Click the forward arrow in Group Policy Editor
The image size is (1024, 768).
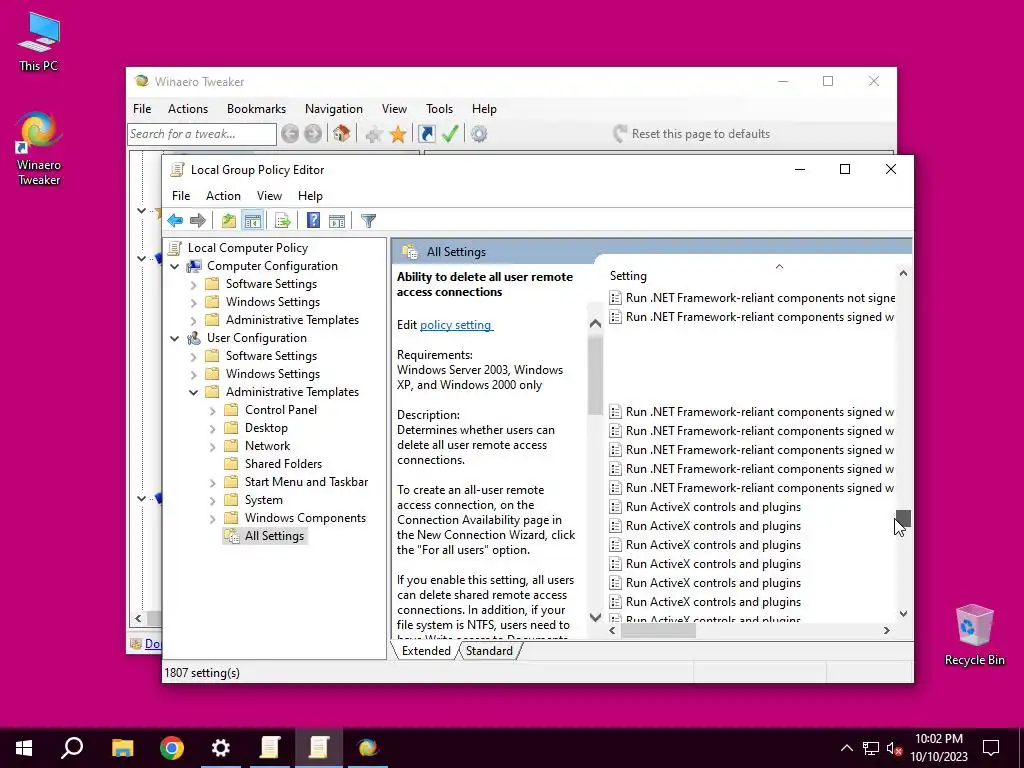(x=198, y=221)
